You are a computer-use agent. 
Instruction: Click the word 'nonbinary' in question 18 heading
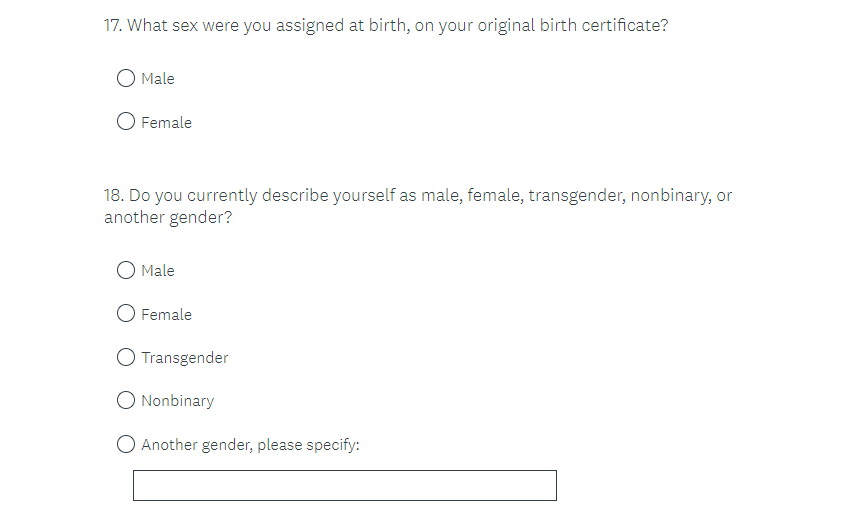click(669, 196)
